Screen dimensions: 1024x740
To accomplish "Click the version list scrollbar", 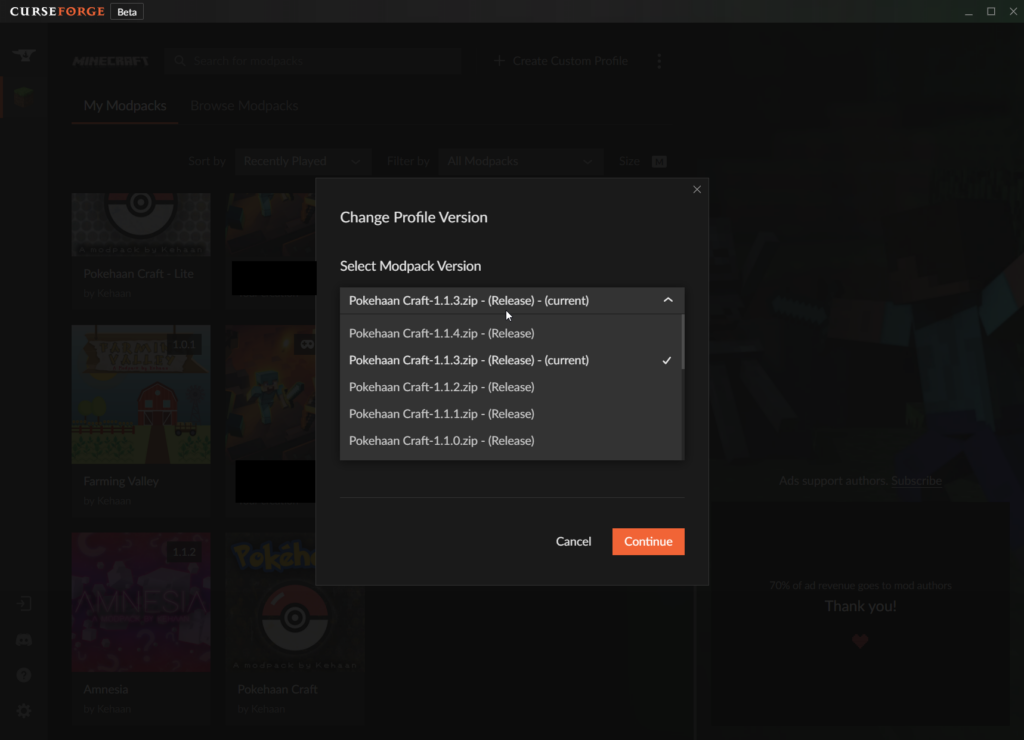I will [682, 342].
